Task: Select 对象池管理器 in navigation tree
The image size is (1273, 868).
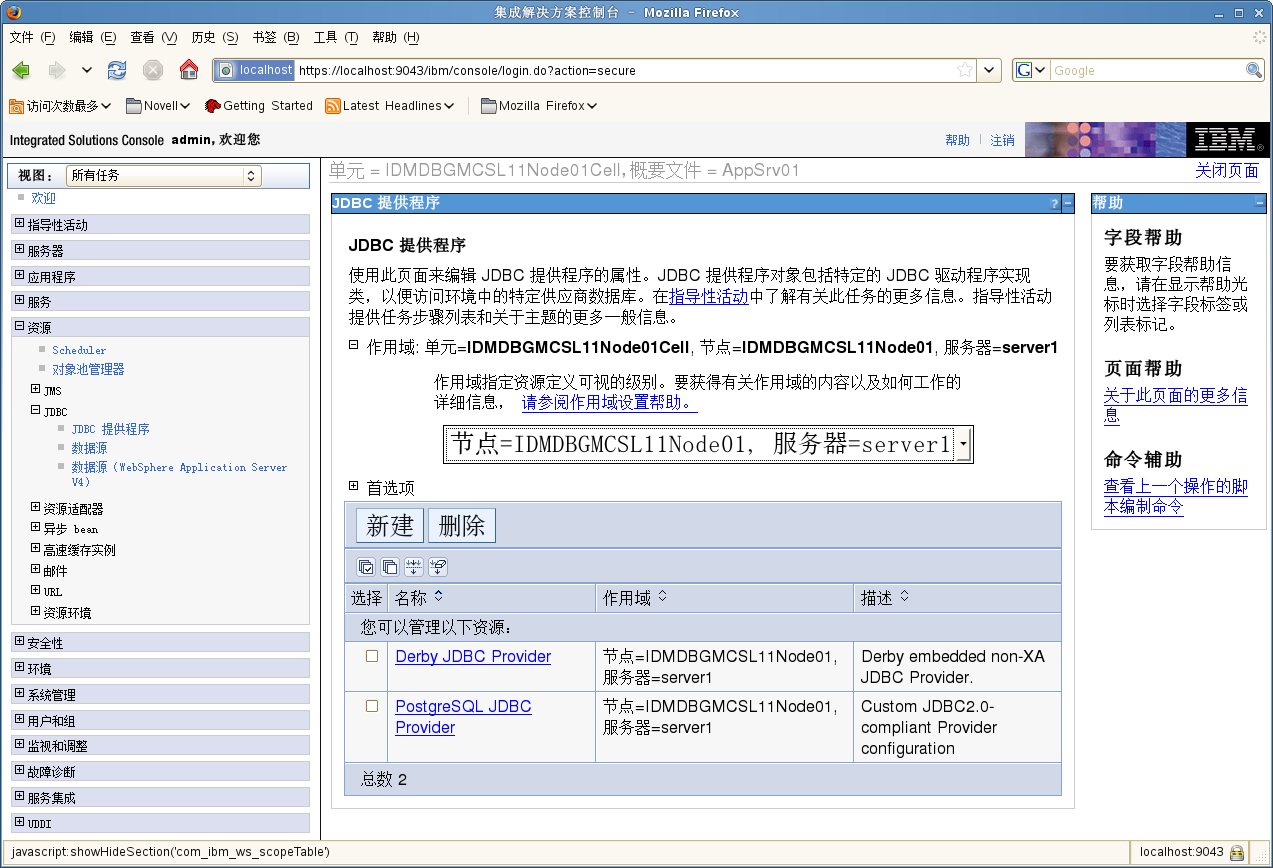Action: point(88,369)
